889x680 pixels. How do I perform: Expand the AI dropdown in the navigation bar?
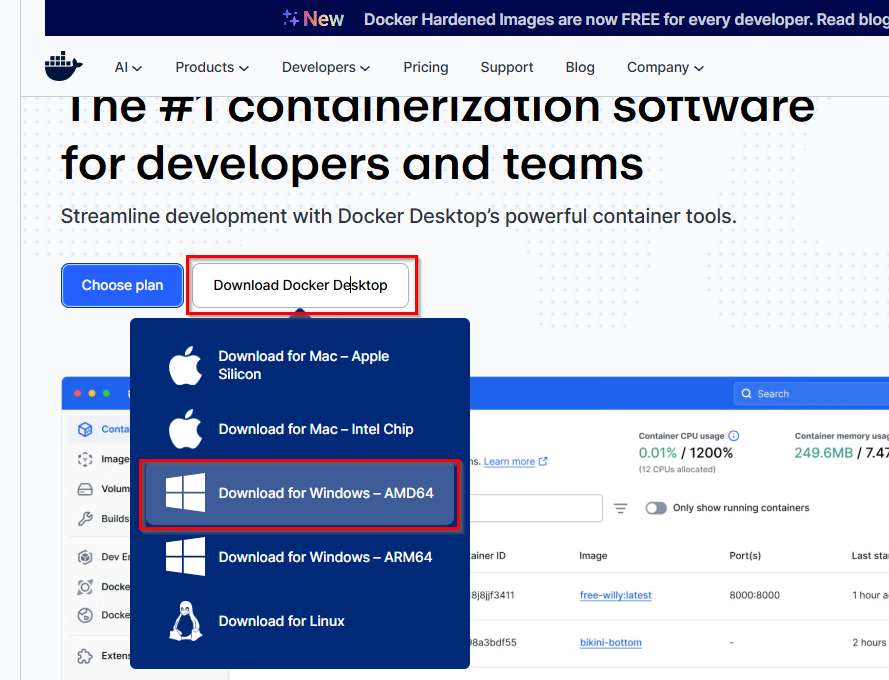tap(128, 67)
